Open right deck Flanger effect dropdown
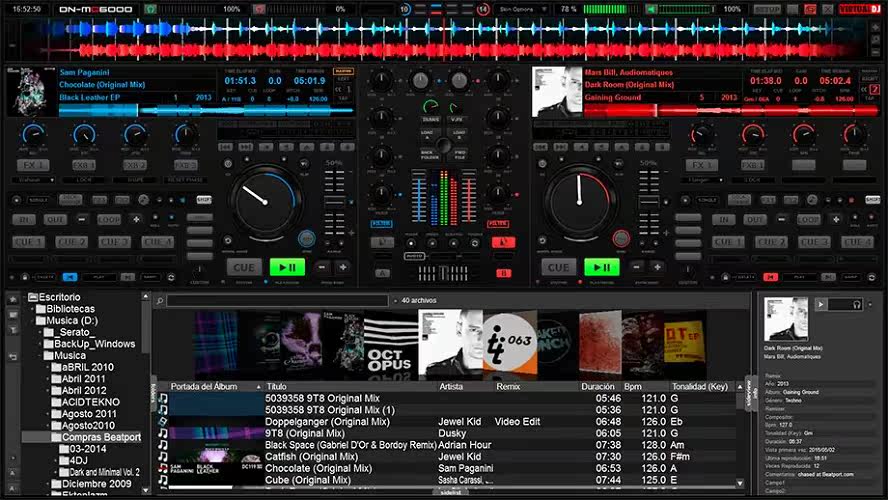The height and width of the screenshot is (500, 888). pos(702,180)
